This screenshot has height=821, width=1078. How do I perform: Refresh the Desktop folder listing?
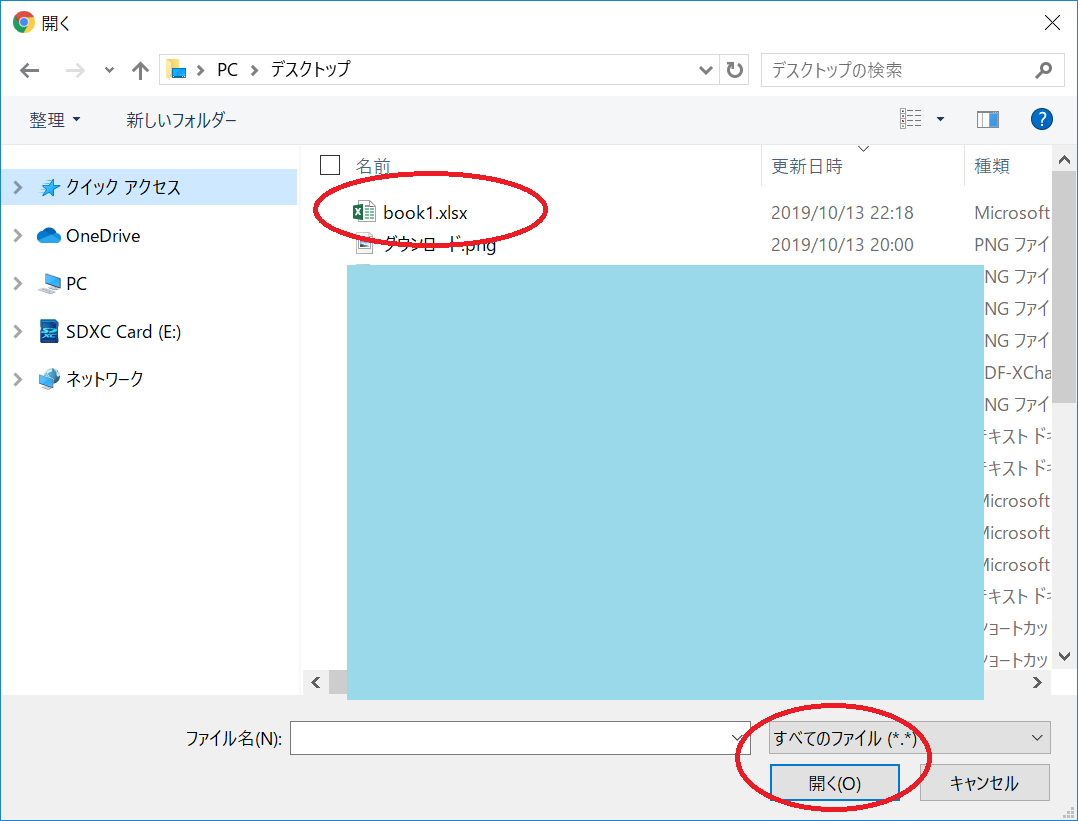click(735, 70)
